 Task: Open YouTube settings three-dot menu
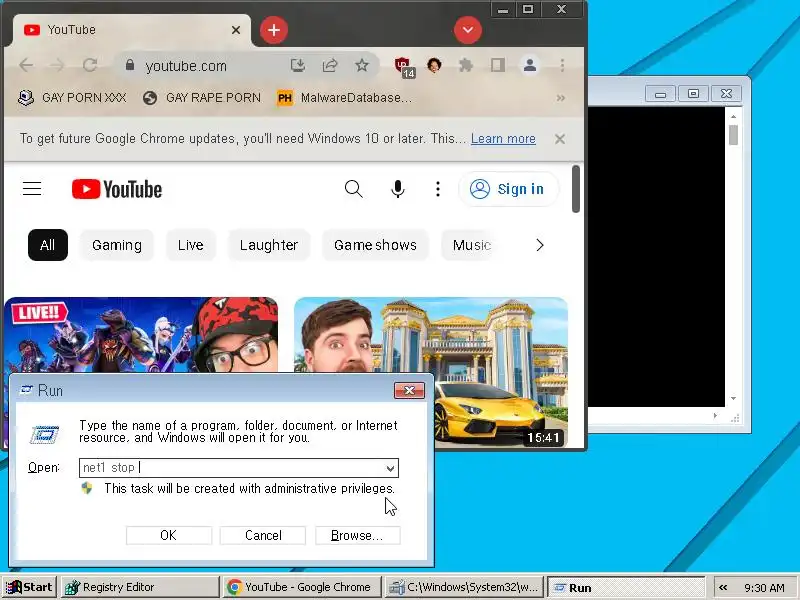coord(438,189)
